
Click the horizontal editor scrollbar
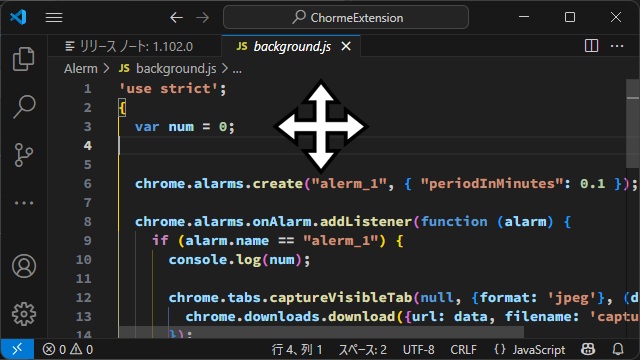tap(321, 331)
